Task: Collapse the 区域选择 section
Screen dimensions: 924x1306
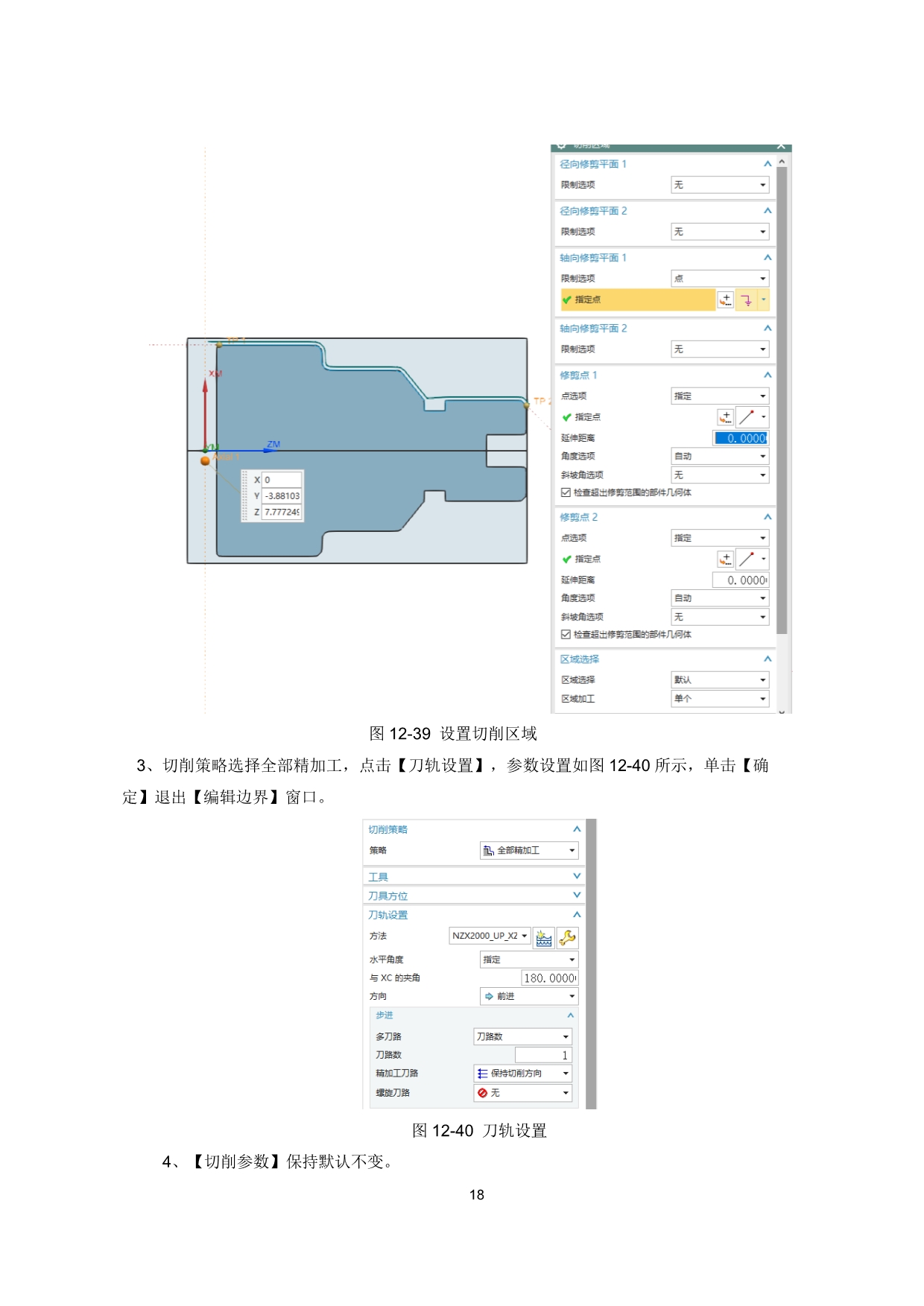Action: click(x=768, y=659)
